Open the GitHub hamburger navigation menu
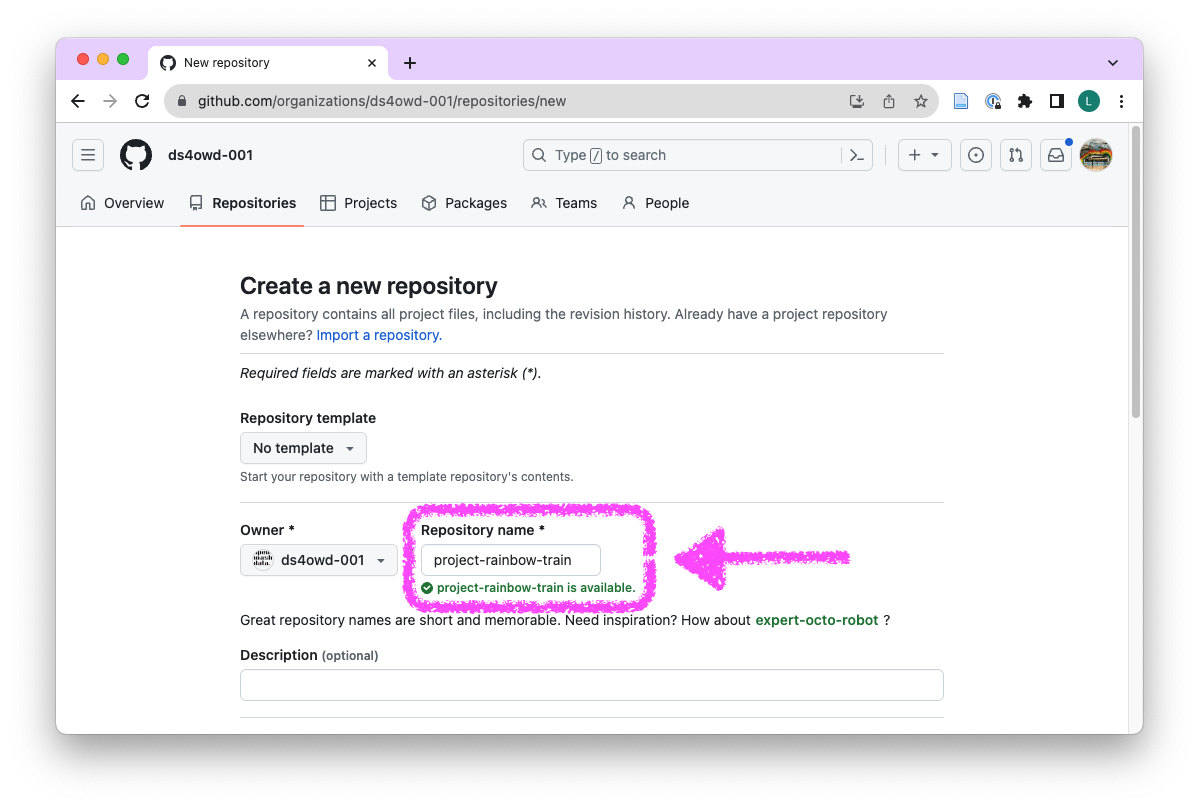 tap(88, 155)
